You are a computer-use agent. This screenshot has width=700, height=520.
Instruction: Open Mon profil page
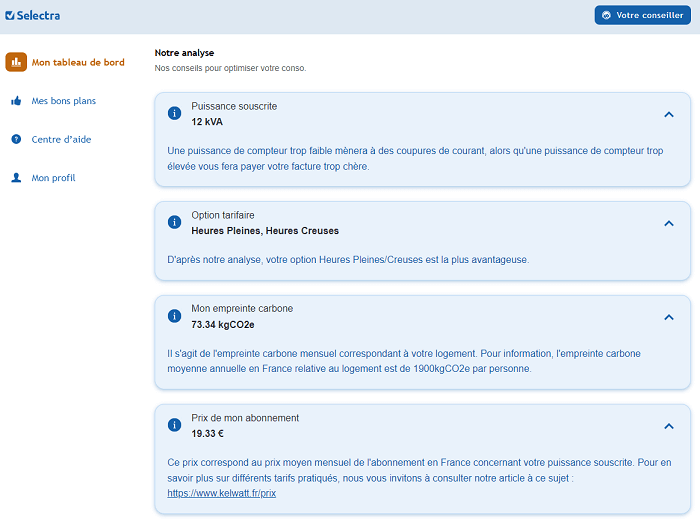click(53, 178)
